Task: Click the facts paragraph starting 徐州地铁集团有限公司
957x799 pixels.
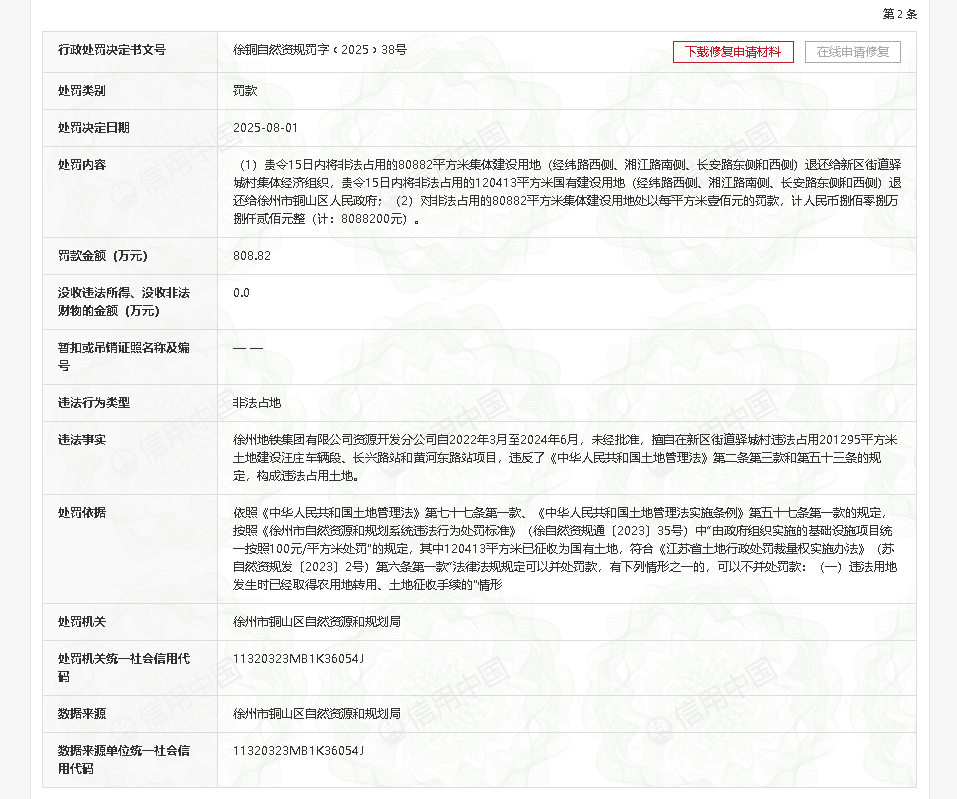Action: coord(565,458)
